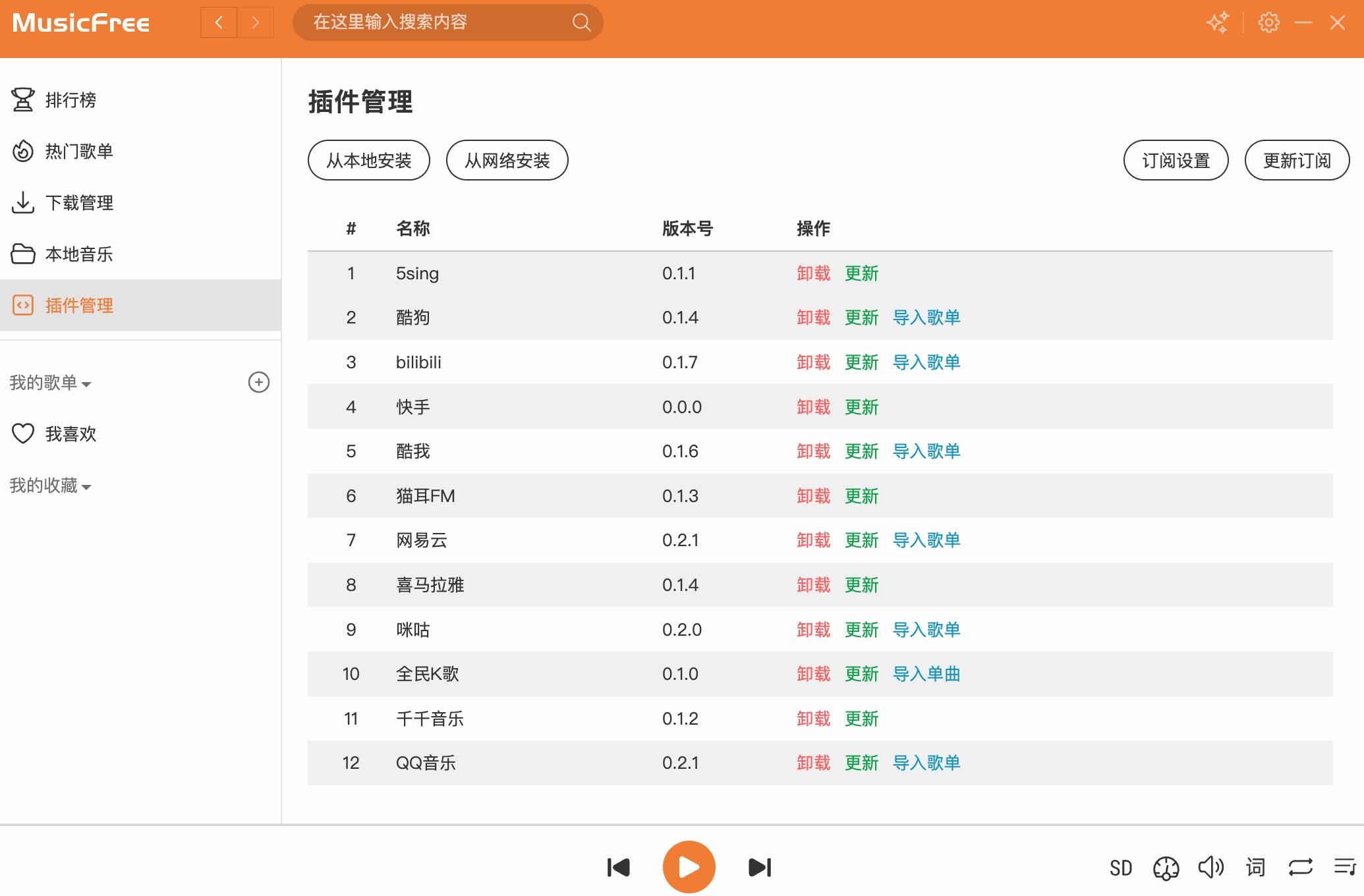
Task: Import playlist via 网易云 plugin
Action: click(926, 540)
